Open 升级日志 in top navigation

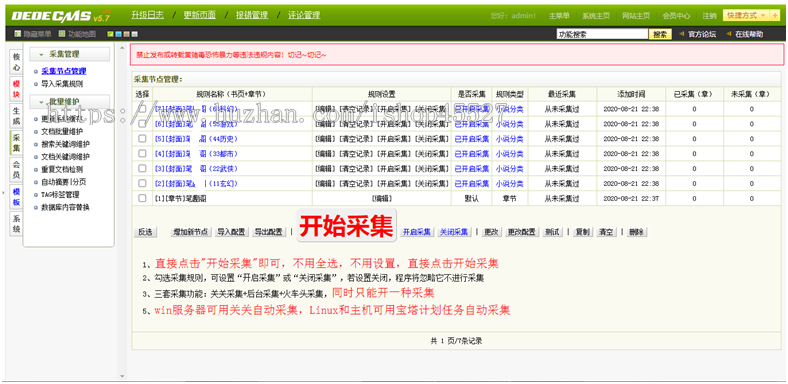click(x=147, y=15)
